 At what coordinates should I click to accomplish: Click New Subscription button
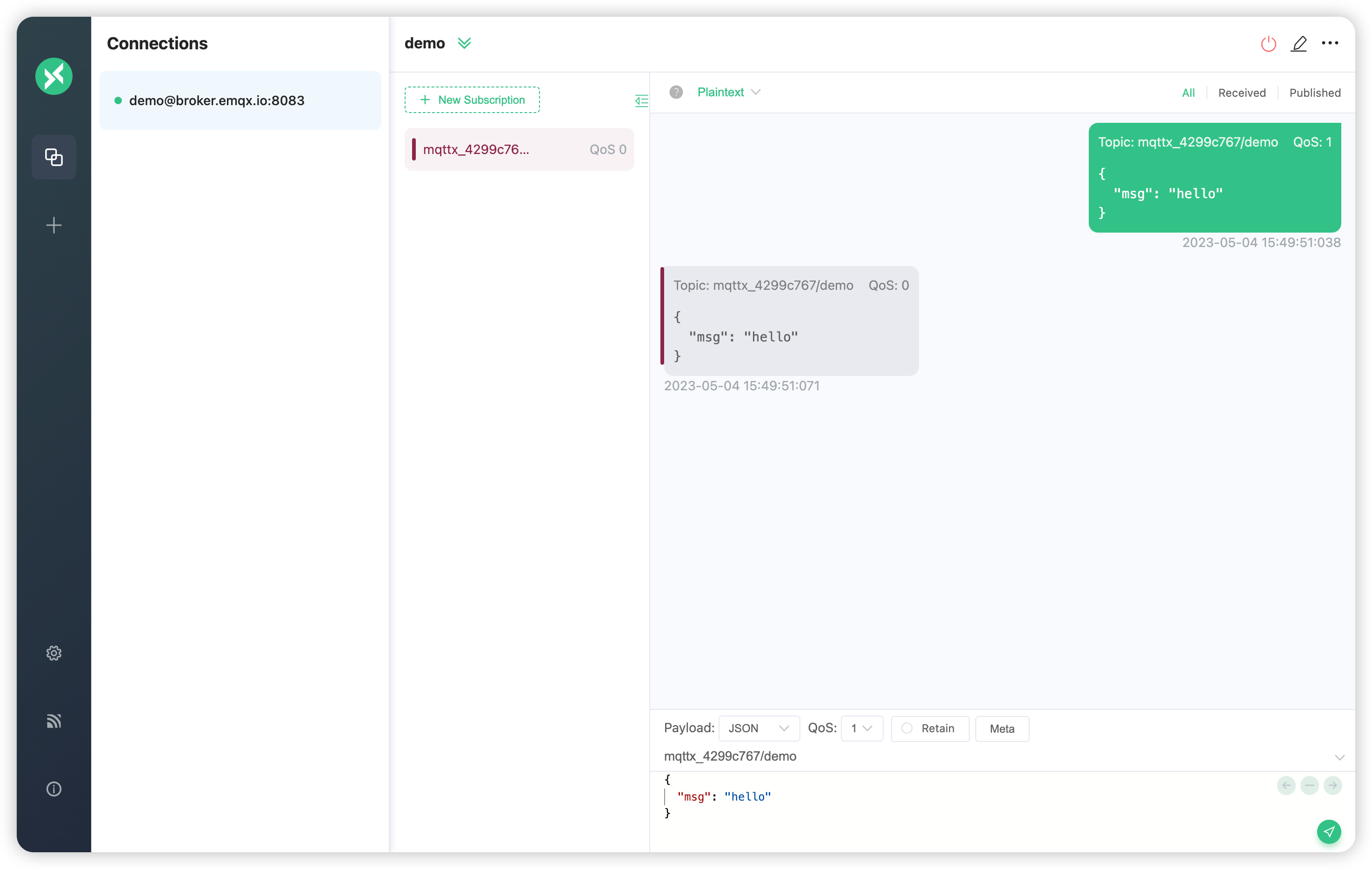(x=472, y=99)
